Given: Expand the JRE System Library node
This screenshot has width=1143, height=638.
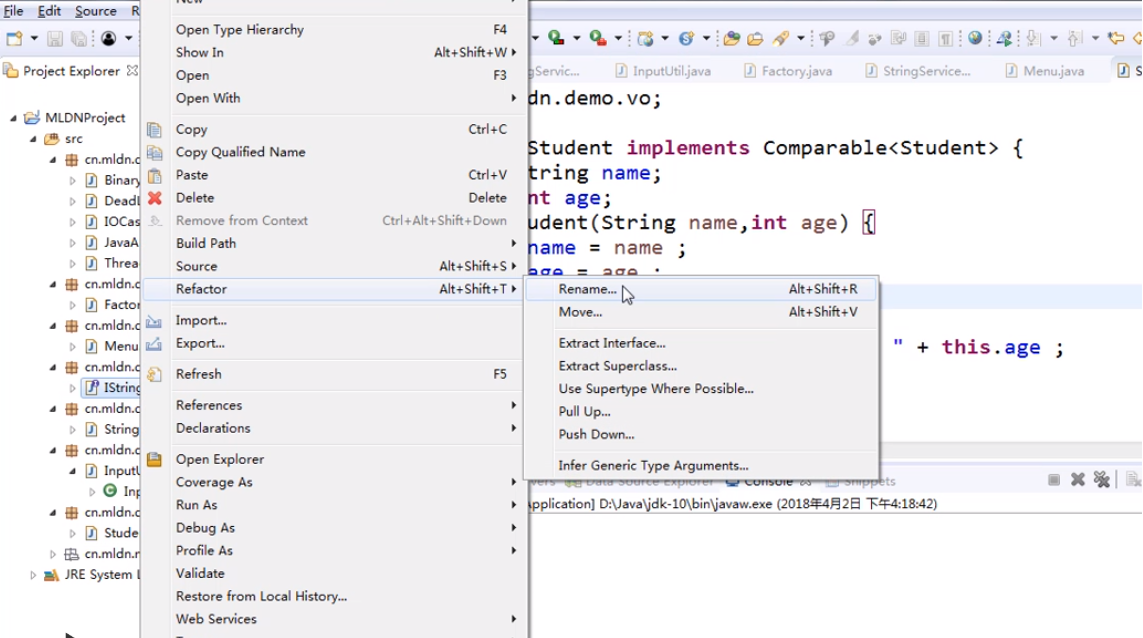Looking at the screenshot, I should tap(33, 575).
